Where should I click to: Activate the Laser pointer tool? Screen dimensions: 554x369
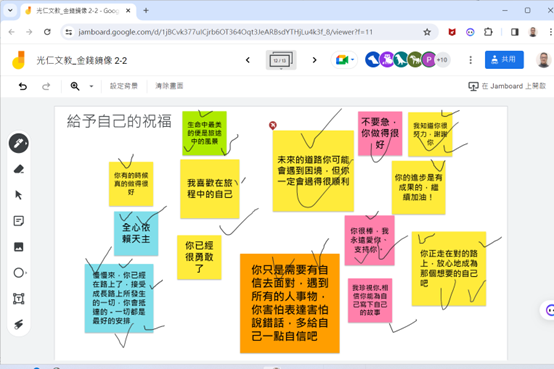coord(19,324)
